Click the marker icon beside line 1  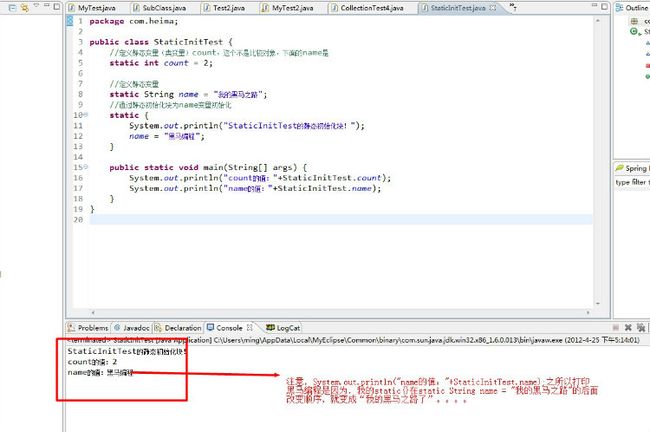coord(70,21)
